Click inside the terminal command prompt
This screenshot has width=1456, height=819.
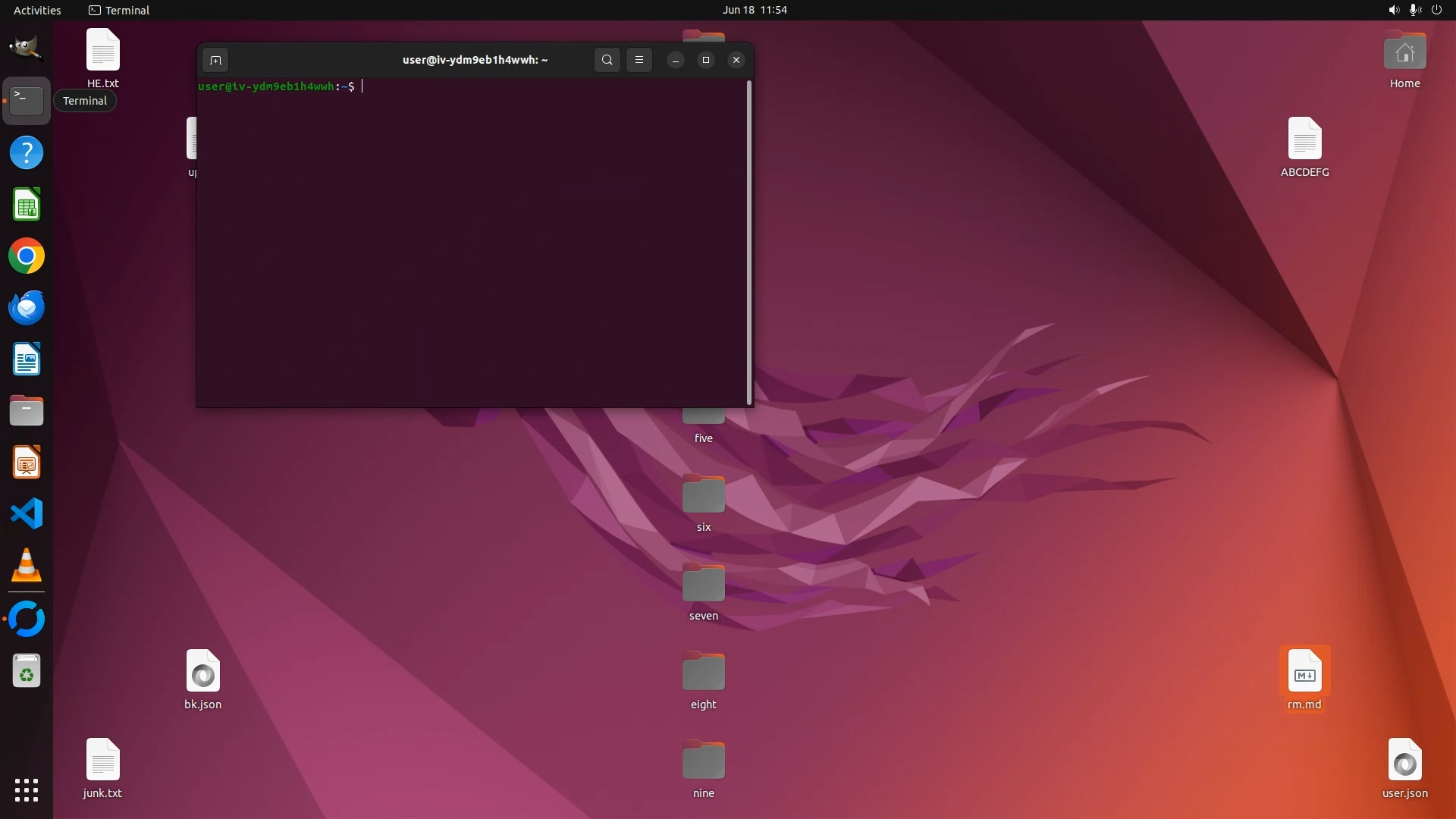[x=470, y=227]
